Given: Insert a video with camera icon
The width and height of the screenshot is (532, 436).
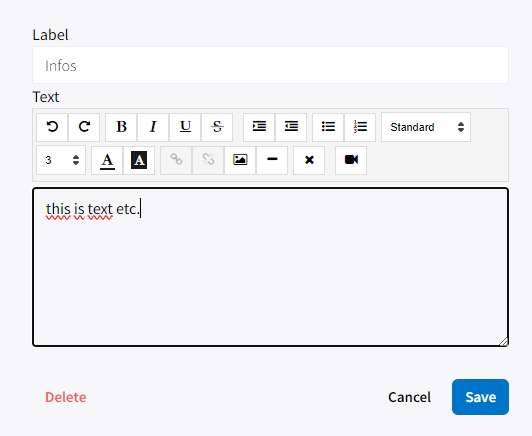Looking at the screenshot, I should [351, 160].
